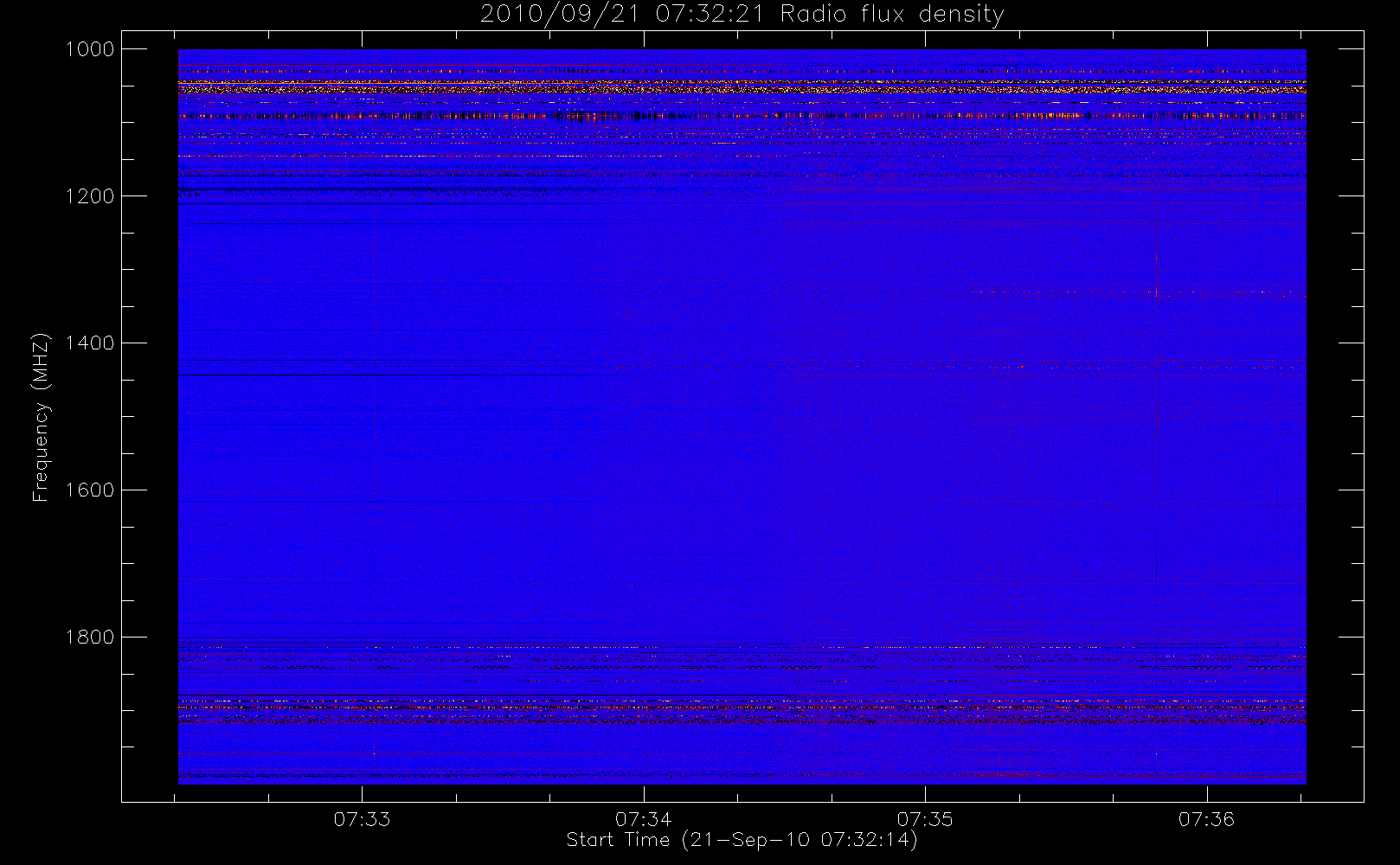Click the 07:34 time tick label
This screenshot has height=865, width=1400.
click(x=644, y=818)
